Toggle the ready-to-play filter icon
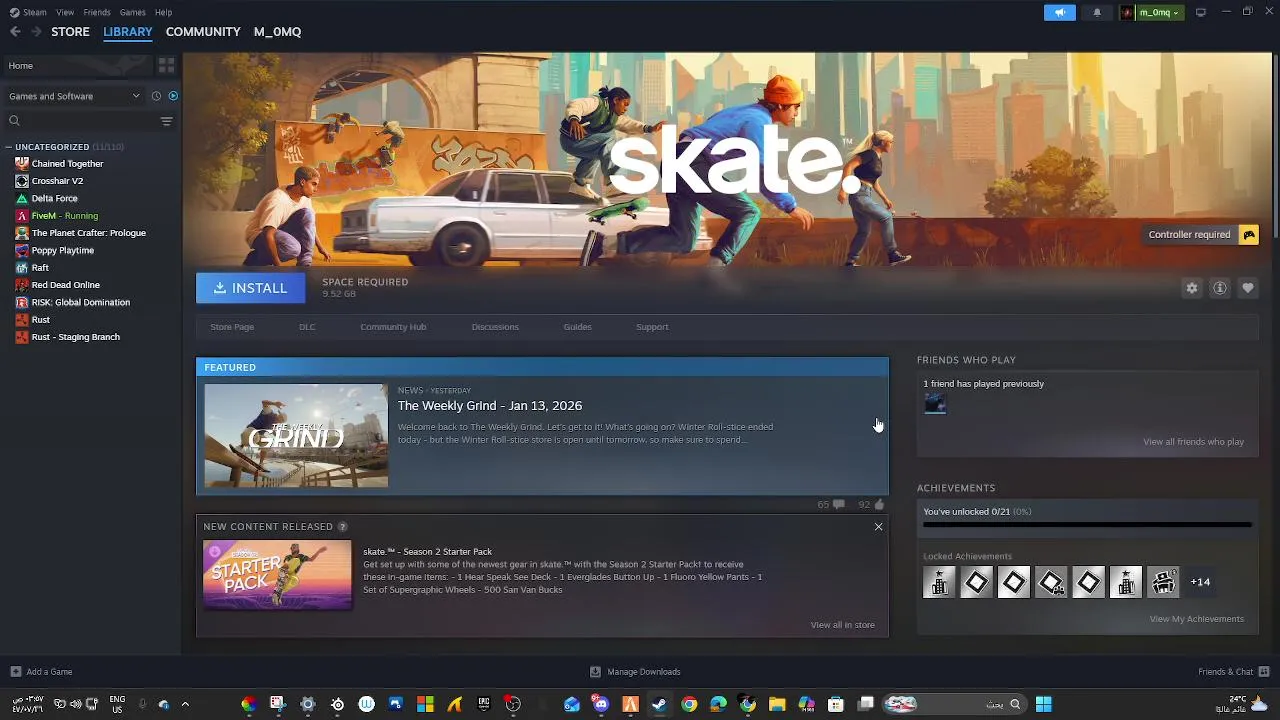The height and width of the screenshot is (720, 1280). 173,96
